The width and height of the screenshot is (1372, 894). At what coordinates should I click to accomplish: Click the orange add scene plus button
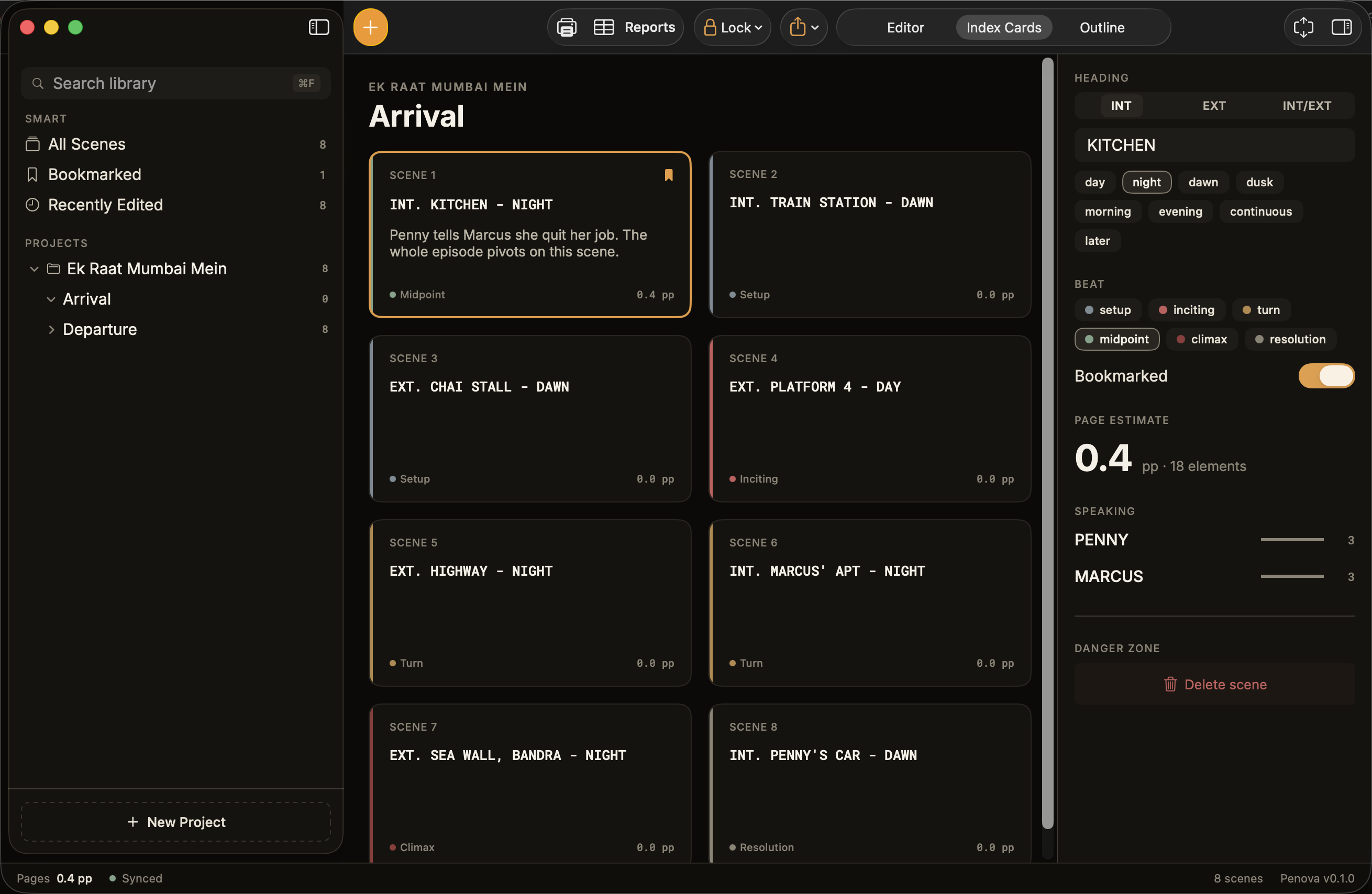[370, 27]
